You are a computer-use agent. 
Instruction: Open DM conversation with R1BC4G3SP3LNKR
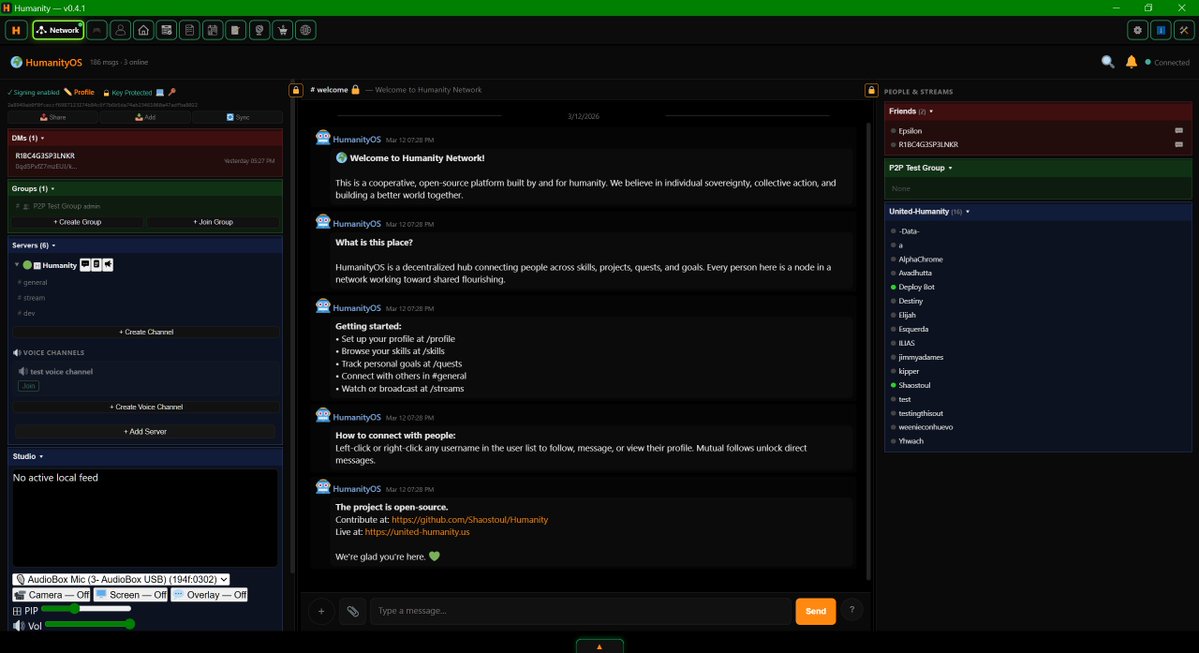point(145,161)
